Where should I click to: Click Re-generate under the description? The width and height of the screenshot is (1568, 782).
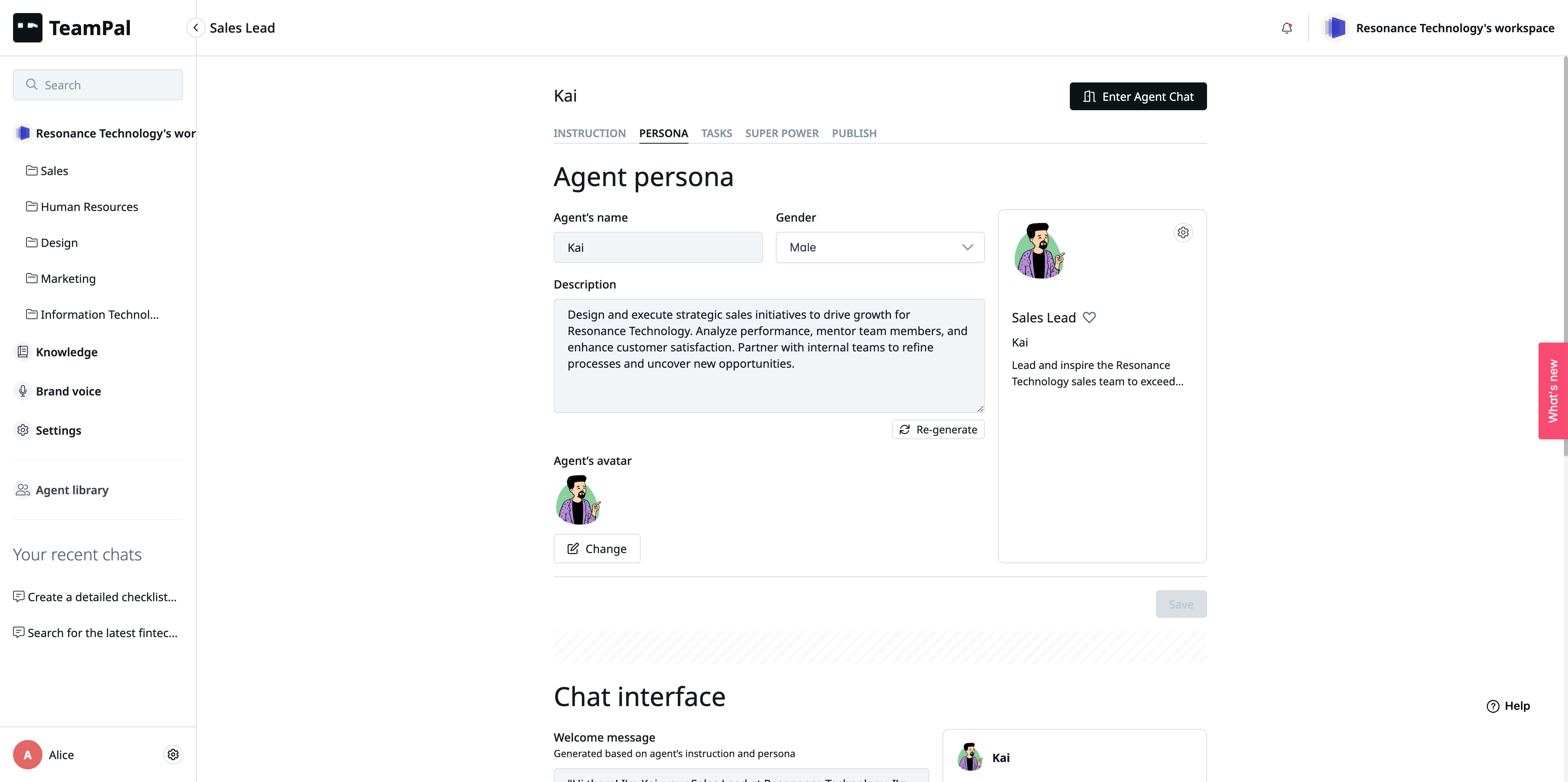[x=938, y=430]
